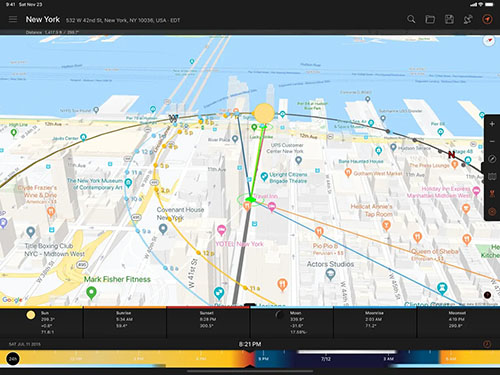Tap the Mark Fisher Fitness pin
Image resolution: width=500 pixels, height=375 pixels.
[91, 293]
